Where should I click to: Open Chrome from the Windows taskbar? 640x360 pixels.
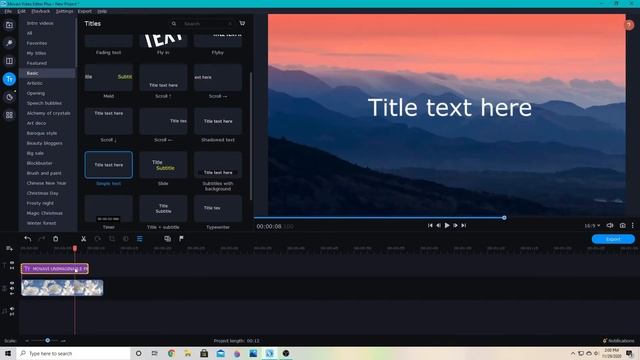click(x=171, y=353)
